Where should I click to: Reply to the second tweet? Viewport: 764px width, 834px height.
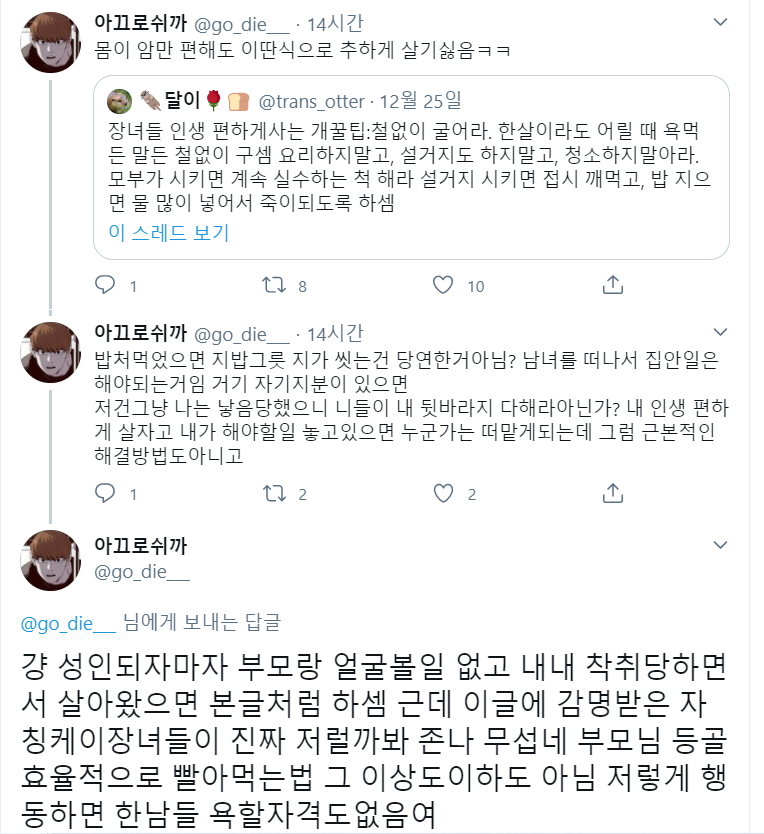coord(106,493)
